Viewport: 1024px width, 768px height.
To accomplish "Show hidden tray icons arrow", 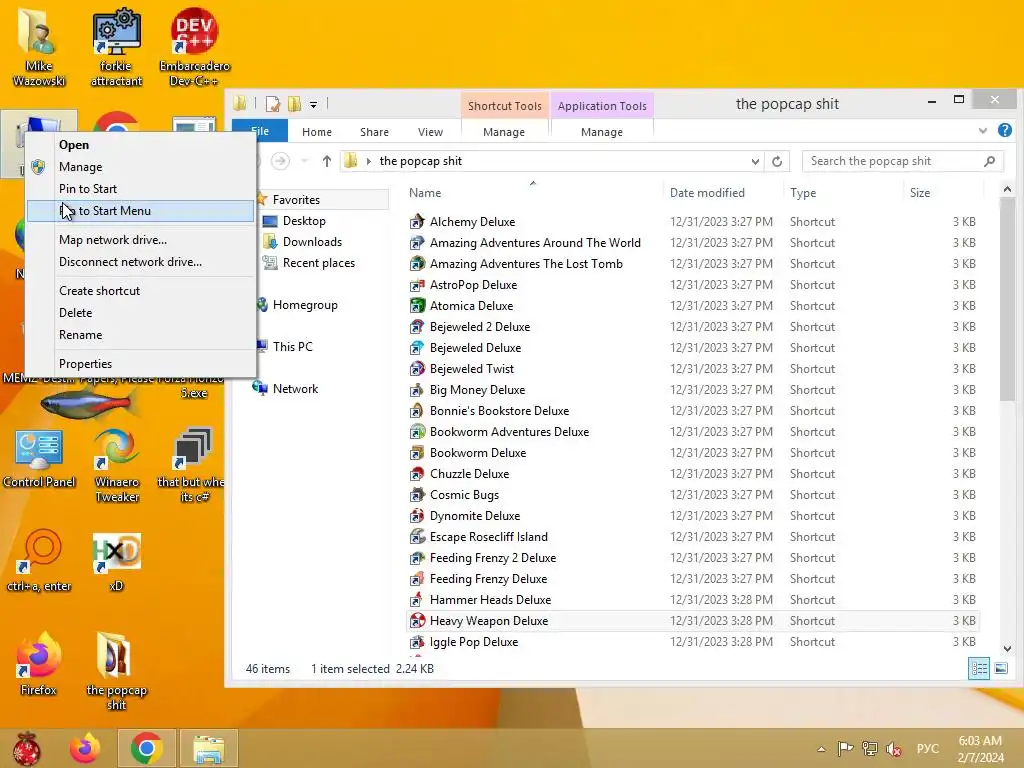I will tap(821, 749).
